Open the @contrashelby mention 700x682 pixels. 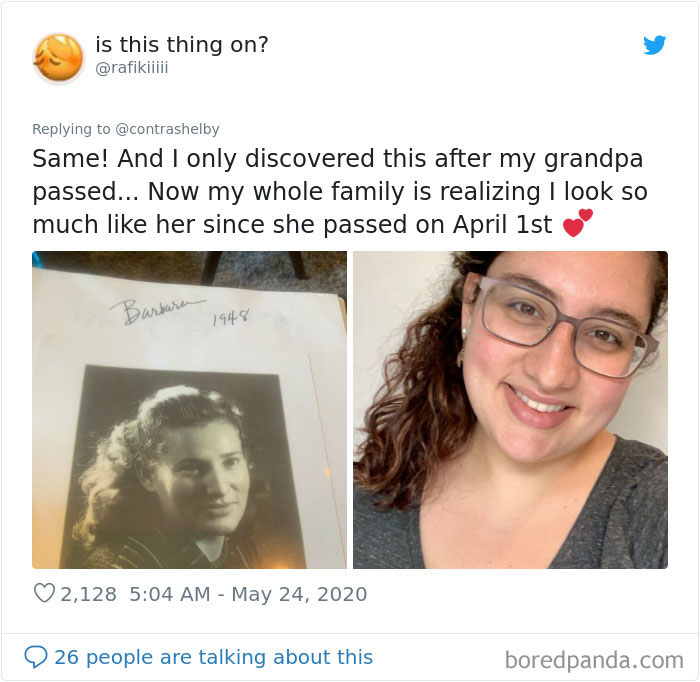point(167,129)
